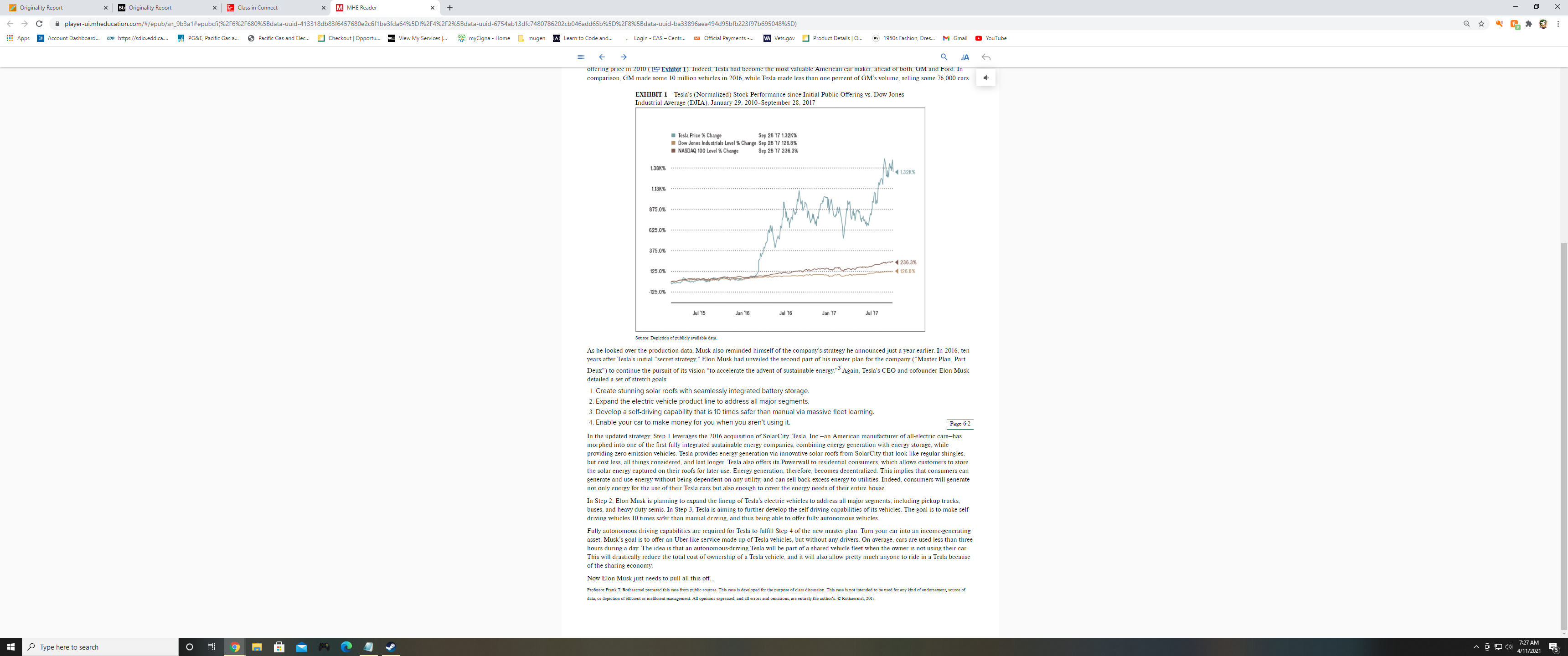The width and height of the screenshot is (1568, 656).
Task: Open Steam from the taskbar
Action: tap(391, 647)
